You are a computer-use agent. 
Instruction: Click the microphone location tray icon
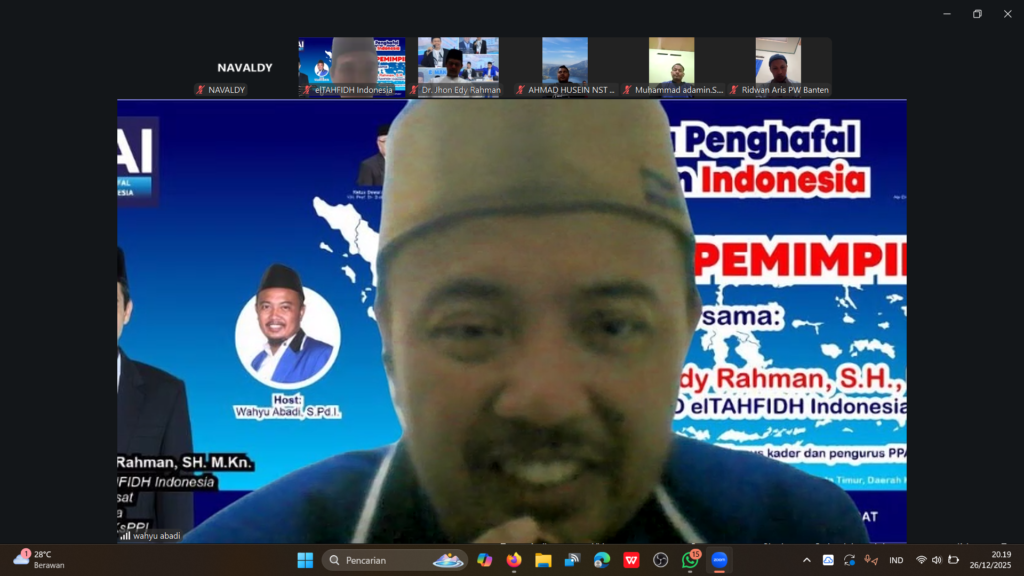[871, 560]
